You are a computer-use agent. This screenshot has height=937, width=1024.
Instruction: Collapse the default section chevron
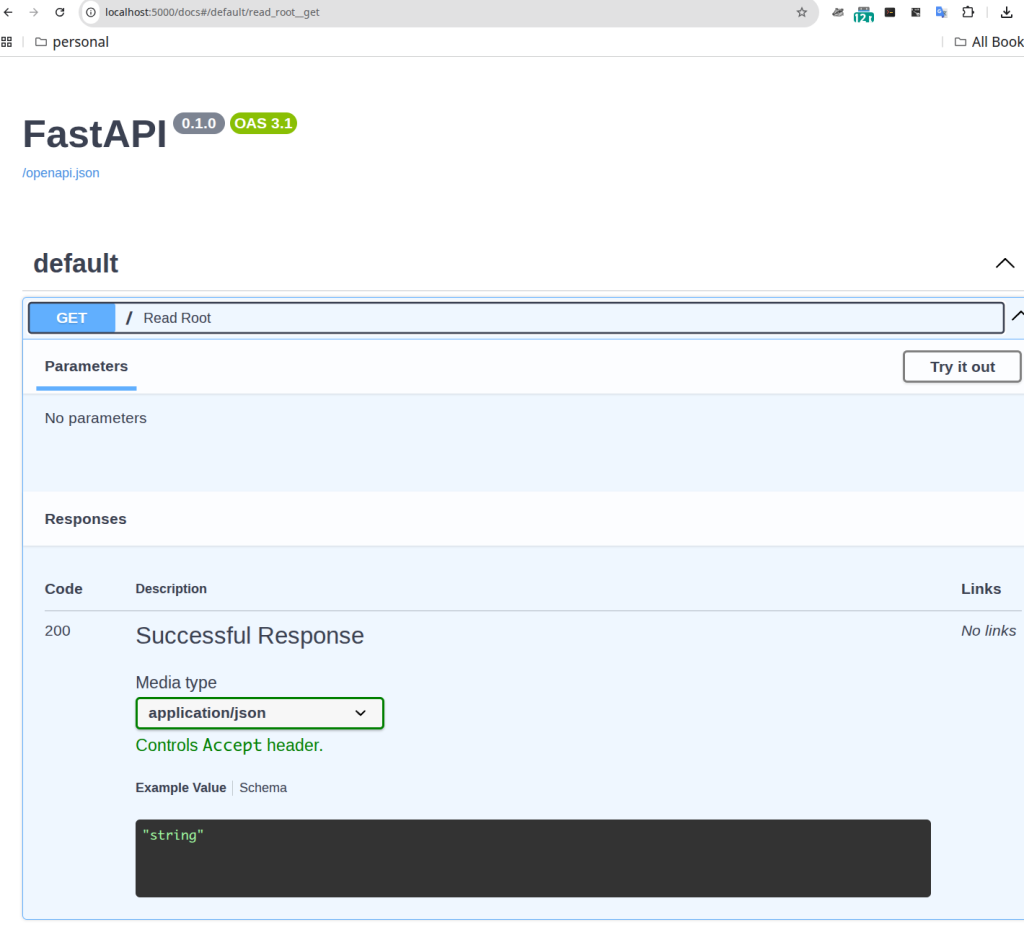[1004, 263]
